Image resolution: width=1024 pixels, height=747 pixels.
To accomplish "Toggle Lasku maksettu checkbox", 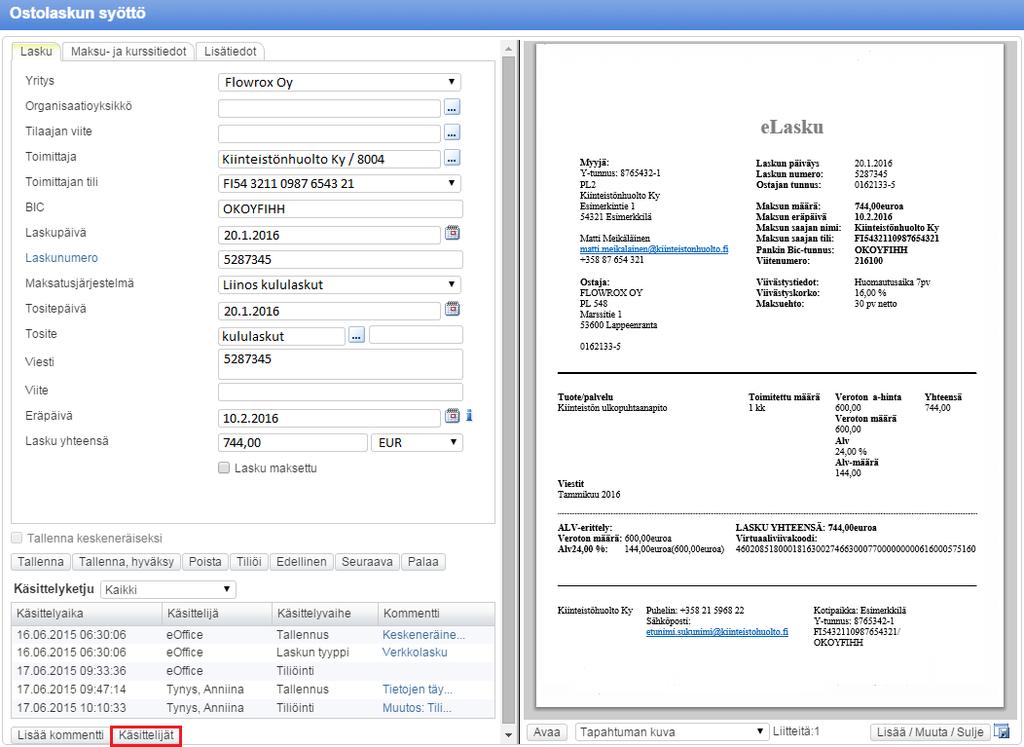I will [x=224, y=468].
